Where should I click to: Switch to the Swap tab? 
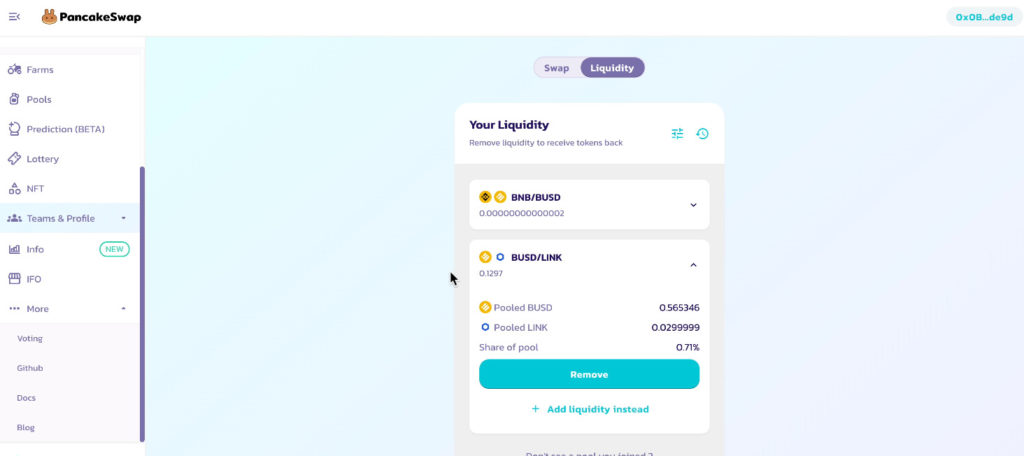coord(556,67)
